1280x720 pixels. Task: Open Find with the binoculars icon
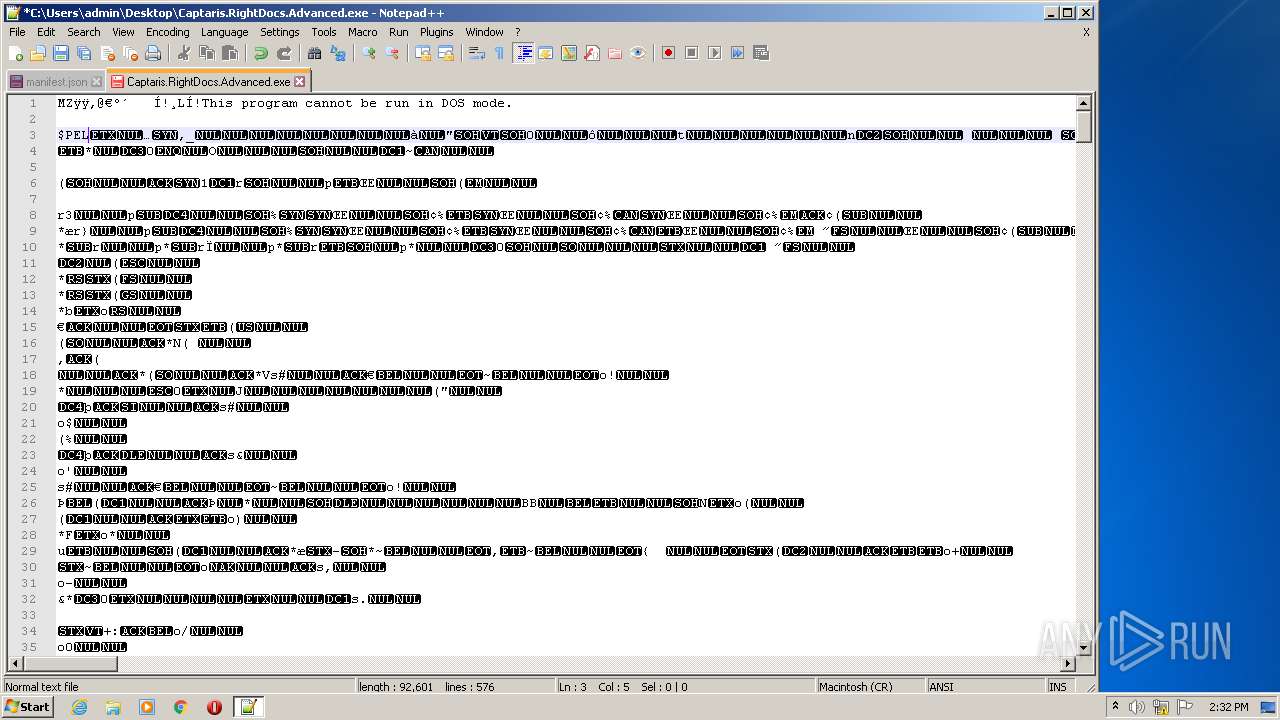tap(314, 53)
